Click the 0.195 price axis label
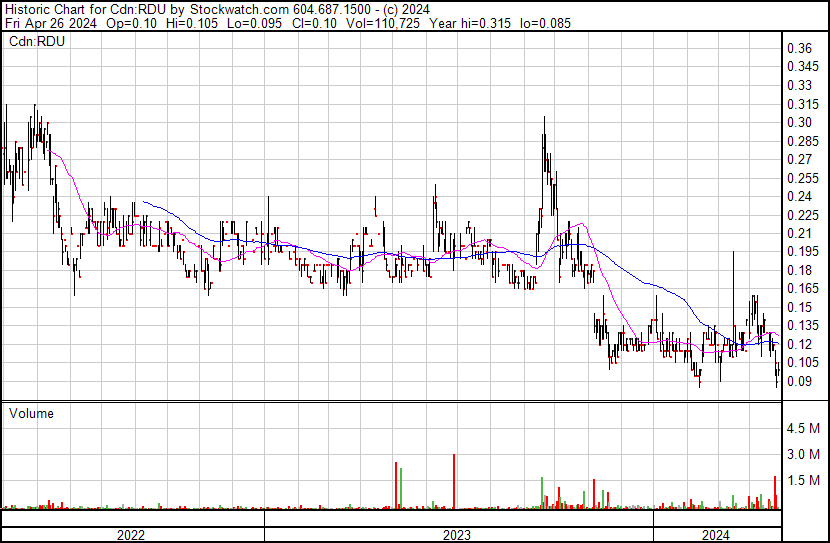The width and height of the screenshot is (830, 543). 803,251
